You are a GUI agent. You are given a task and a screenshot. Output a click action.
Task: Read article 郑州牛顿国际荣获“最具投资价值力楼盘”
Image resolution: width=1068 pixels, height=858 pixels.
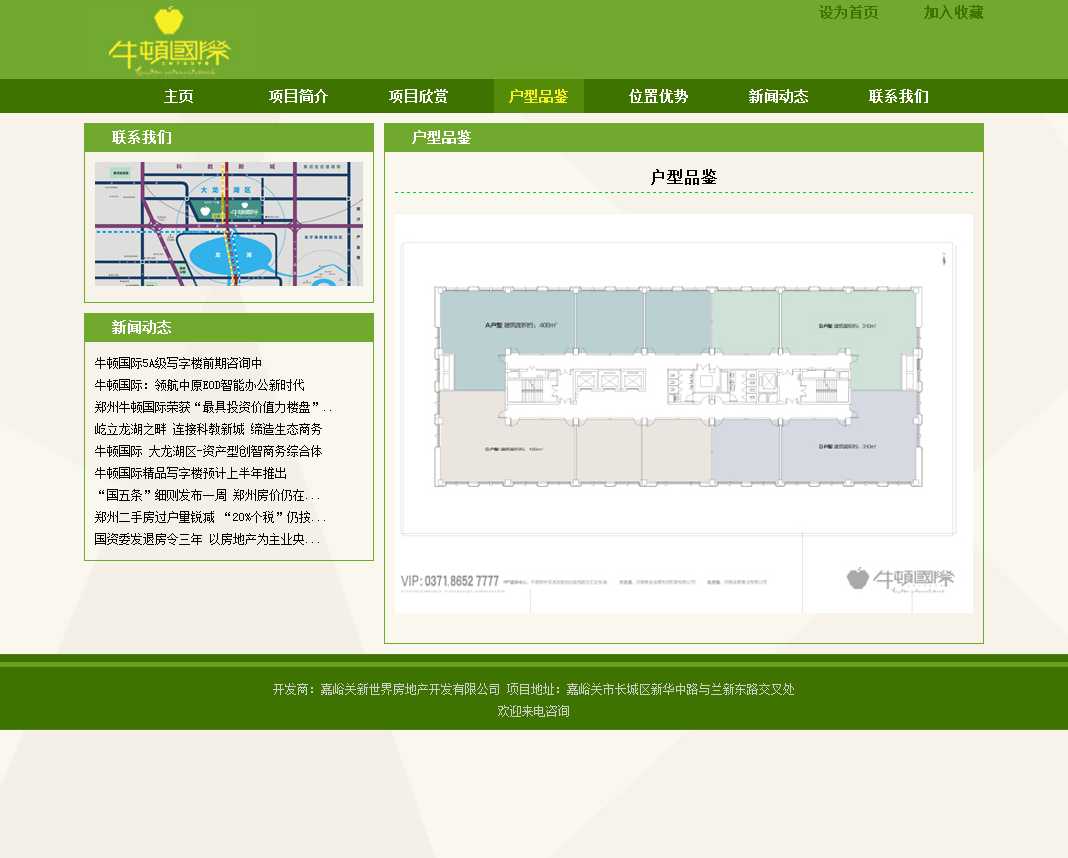point(214,407)
